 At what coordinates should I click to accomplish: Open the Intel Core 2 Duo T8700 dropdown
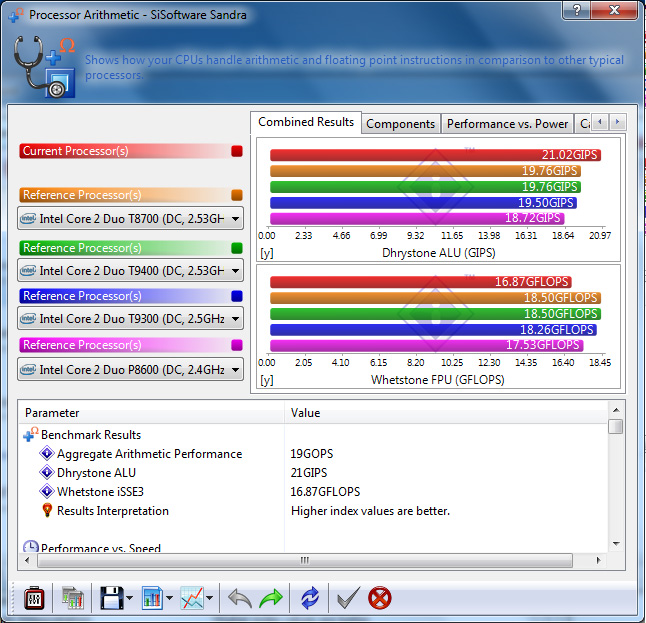click(130, 218)
